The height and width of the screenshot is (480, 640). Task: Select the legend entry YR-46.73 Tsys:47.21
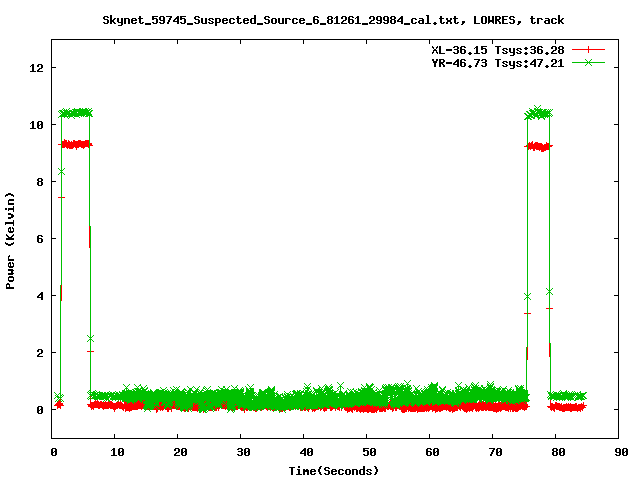point(498,63)
